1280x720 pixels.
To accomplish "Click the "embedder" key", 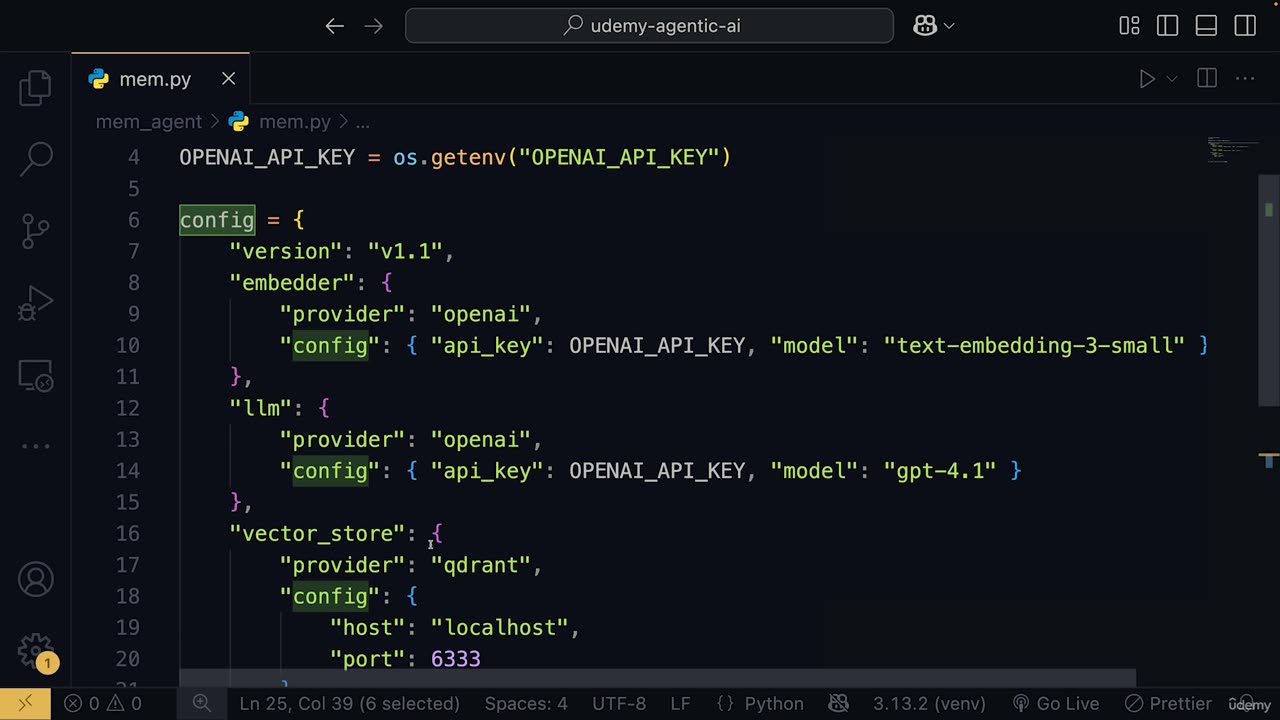I will point(292,283).
